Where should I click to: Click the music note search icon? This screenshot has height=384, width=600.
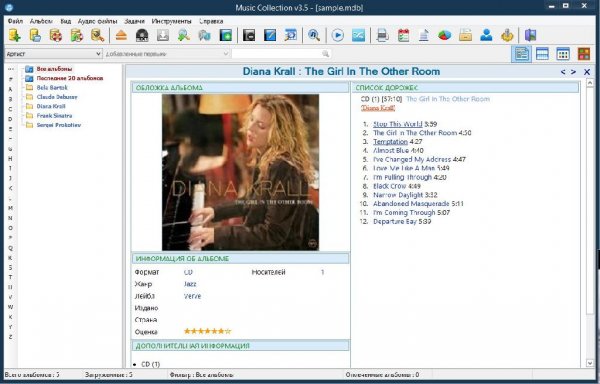coord(314,35)
